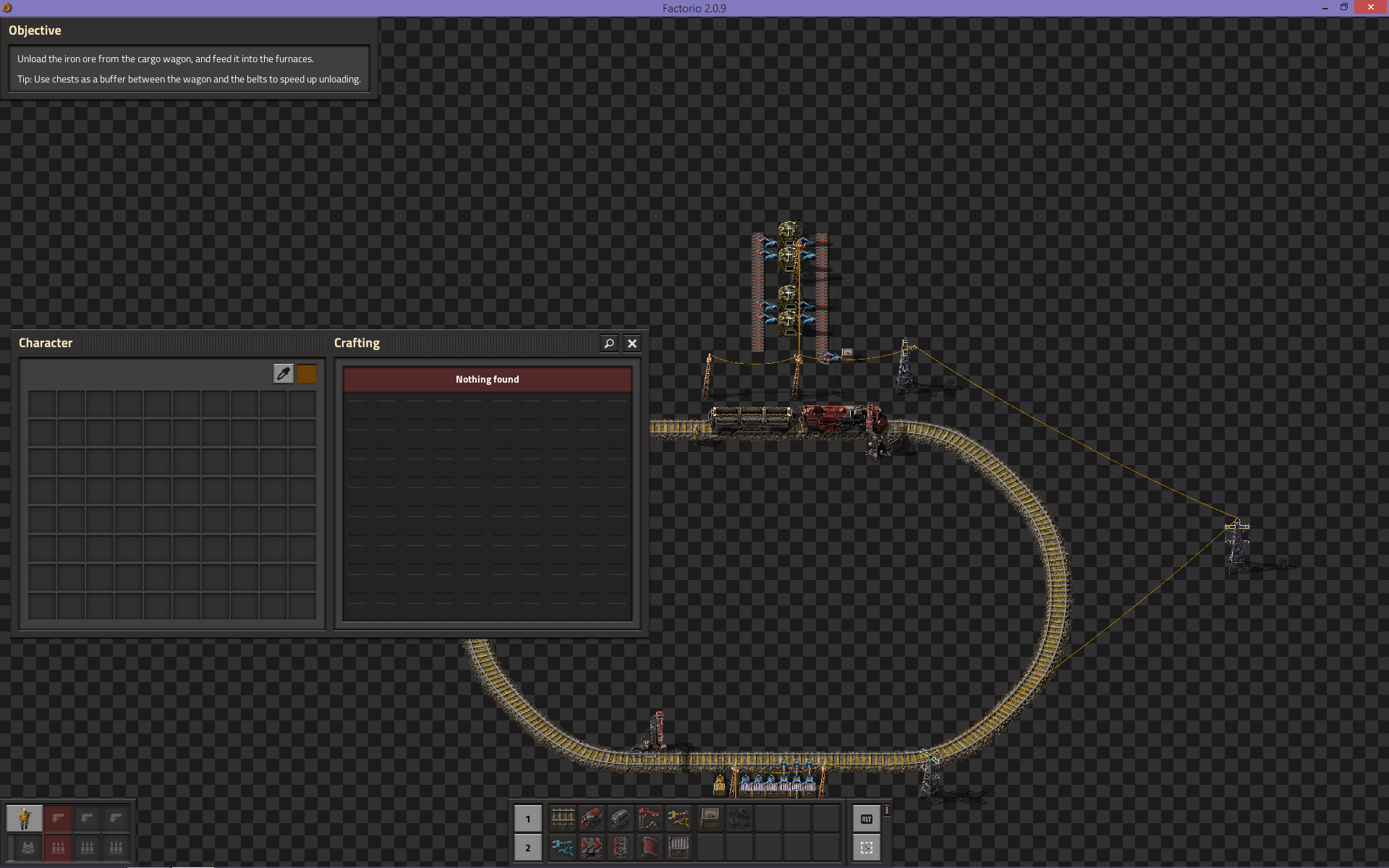Click the first empty inventory slot
This screenshot has width=1389, height=868.
pyautogui.click(x=42, y=404)
